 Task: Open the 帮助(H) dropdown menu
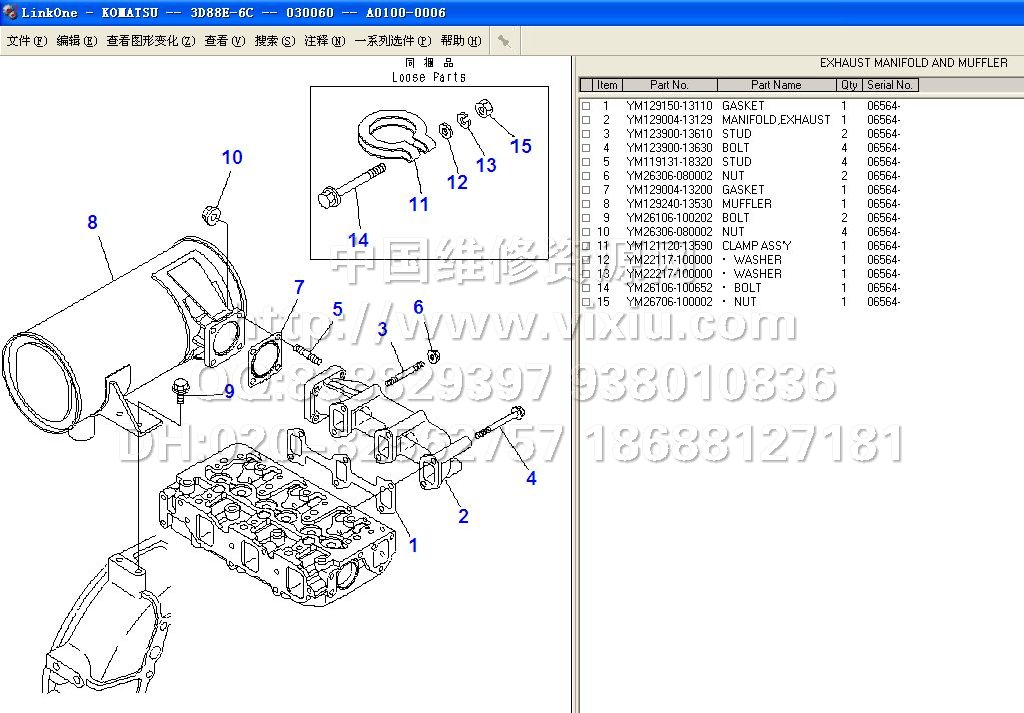click(461, 41)
